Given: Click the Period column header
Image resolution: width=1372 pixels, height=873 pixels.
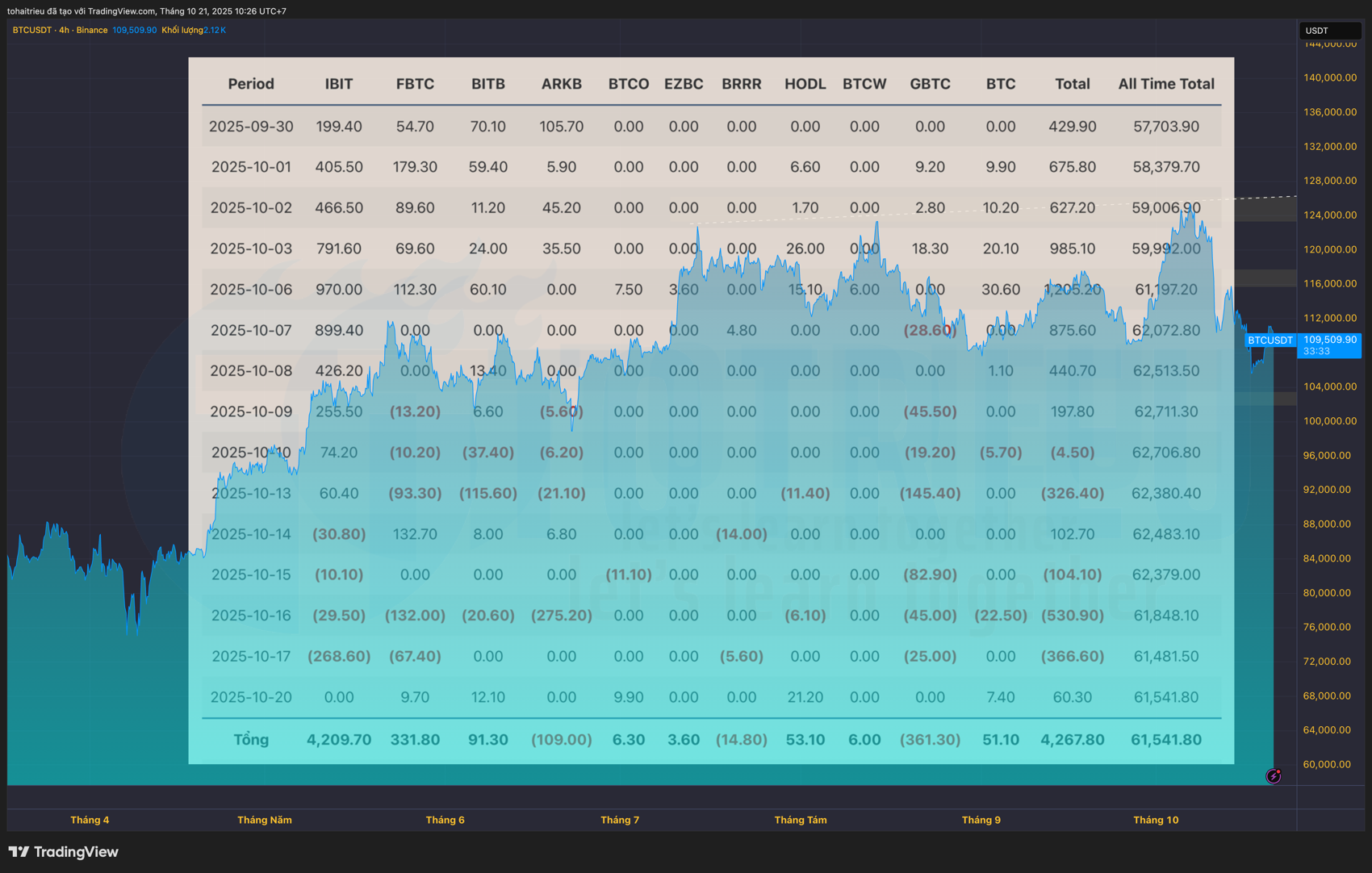Looking at the screenshot, I should (251, 84).
